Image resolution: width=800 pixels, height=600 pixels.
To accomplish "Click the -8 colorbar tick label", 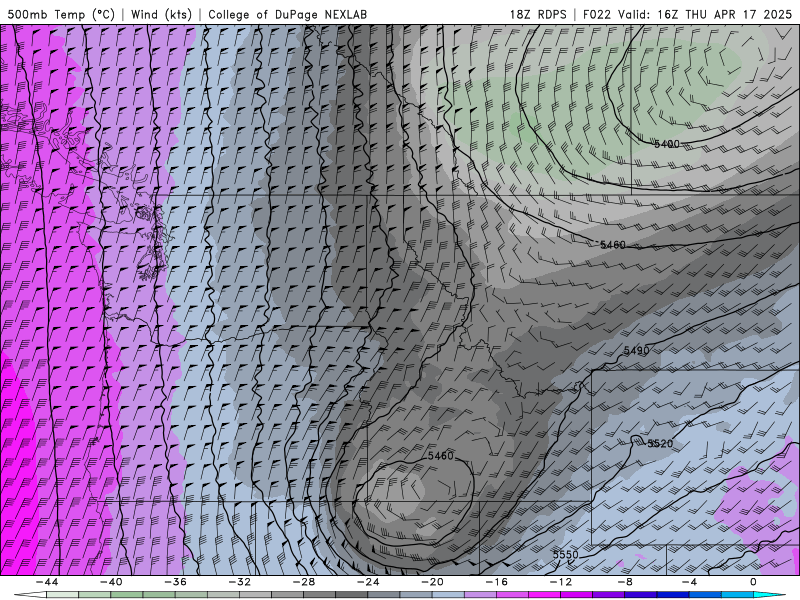I will click(x=625, y=582).
